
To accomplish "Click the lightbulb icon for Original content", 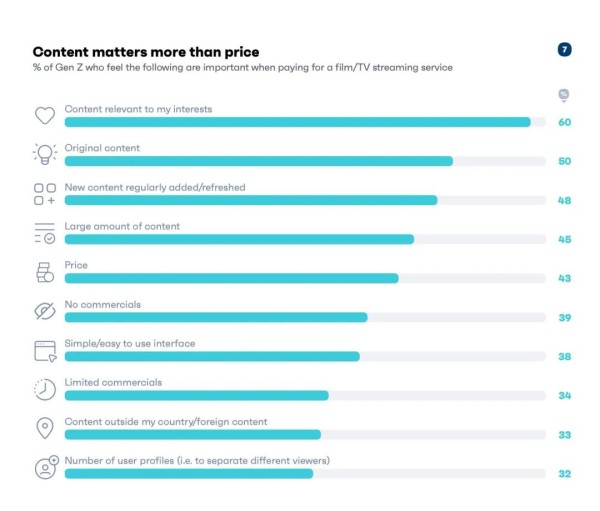I will 44,154.
